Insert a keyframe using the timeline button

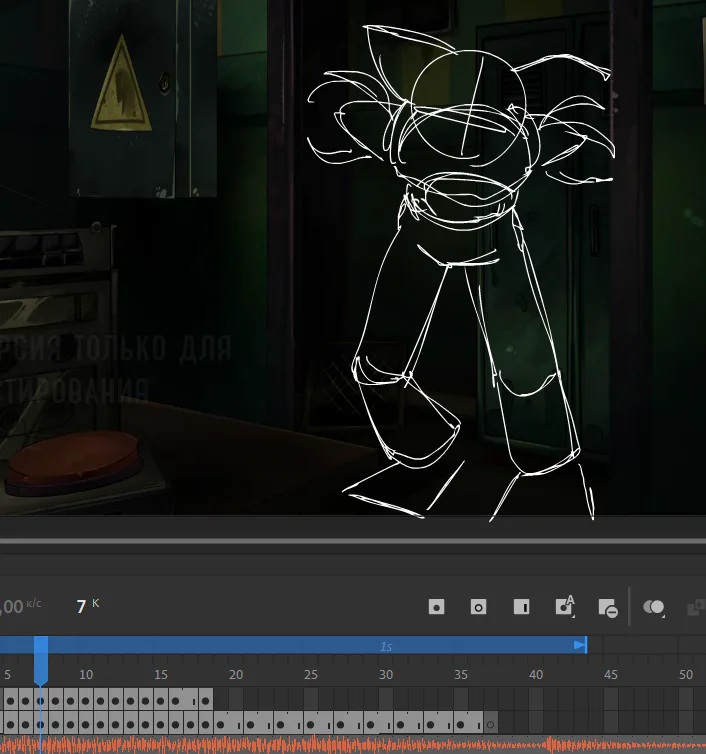[x=436, y=607]
